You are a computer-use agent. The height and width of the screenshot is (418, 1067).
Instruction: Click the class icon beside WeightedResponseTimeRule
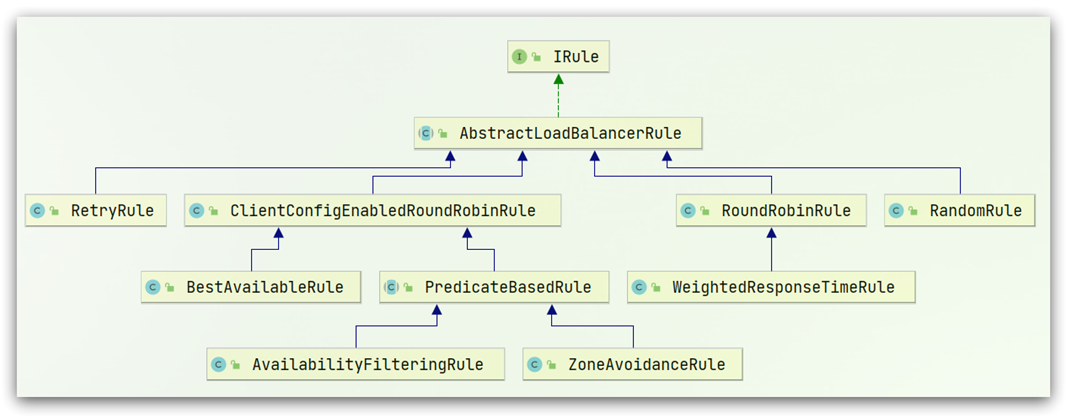click(x=639, y=287)
